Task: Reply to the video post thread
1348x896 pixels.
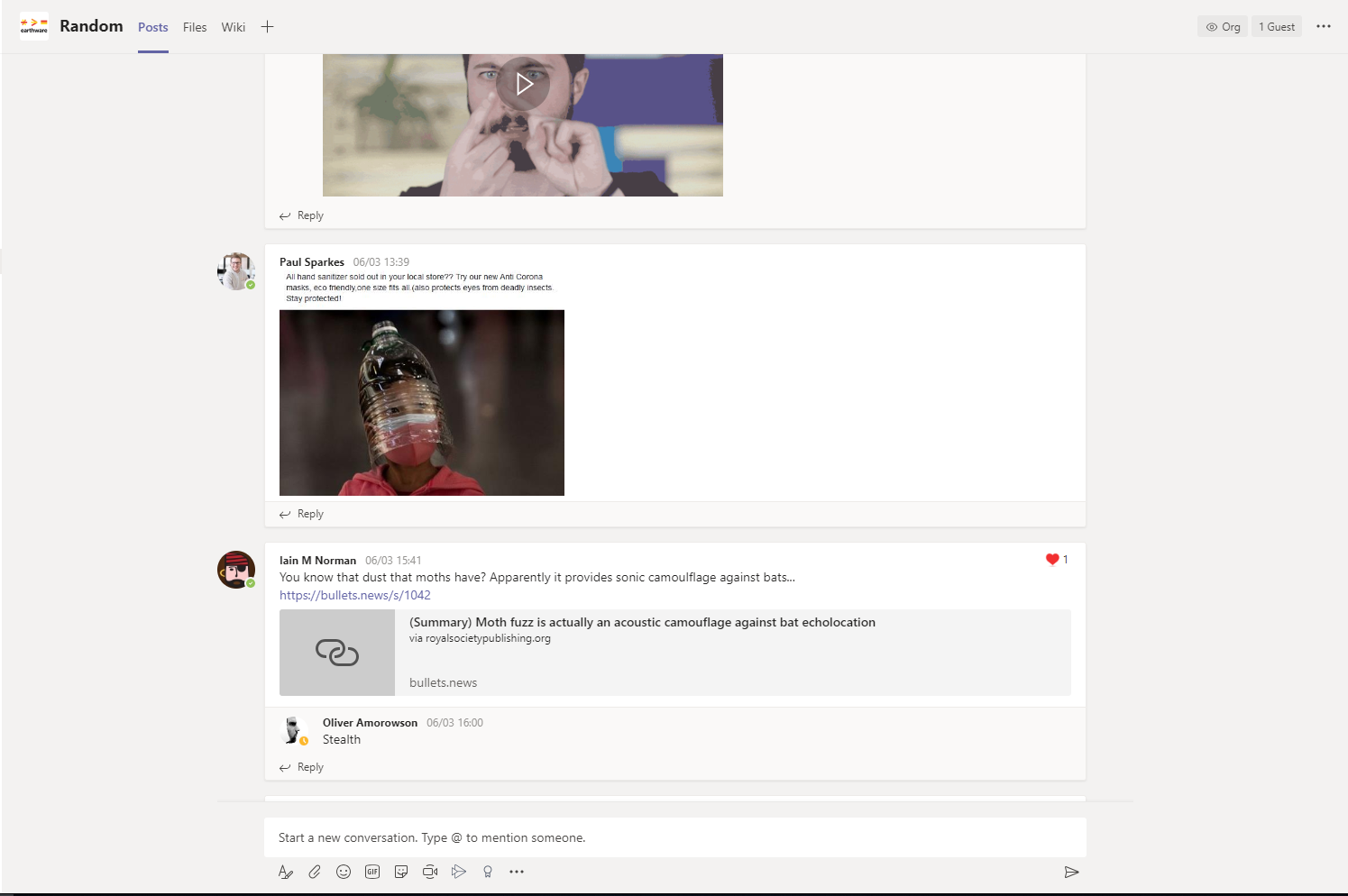Action: [x=302, y=215]
